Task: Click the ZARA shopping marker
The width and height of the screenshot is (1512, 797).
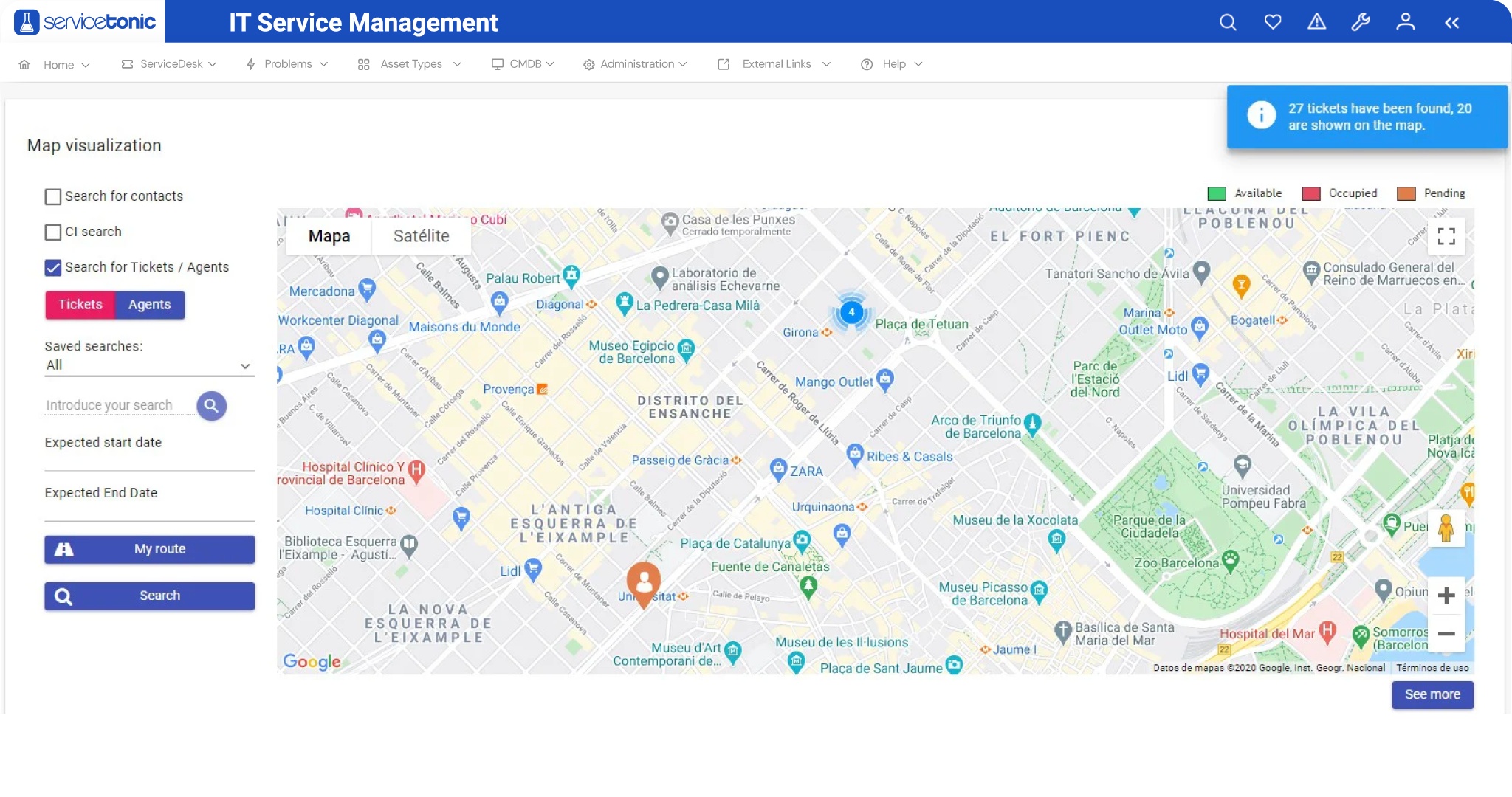Action: (x=778, y=469)
